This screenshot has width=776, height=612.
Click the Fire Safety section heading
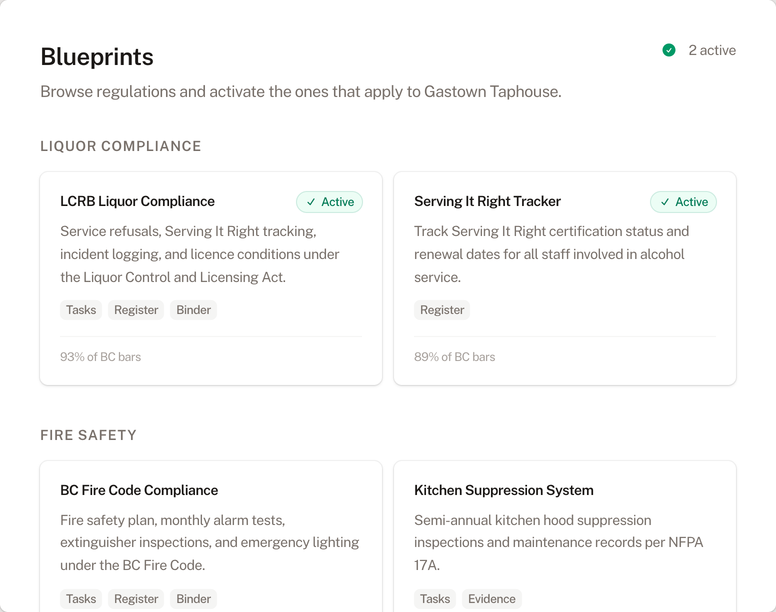pyautogui.click(x=88, y=435)
